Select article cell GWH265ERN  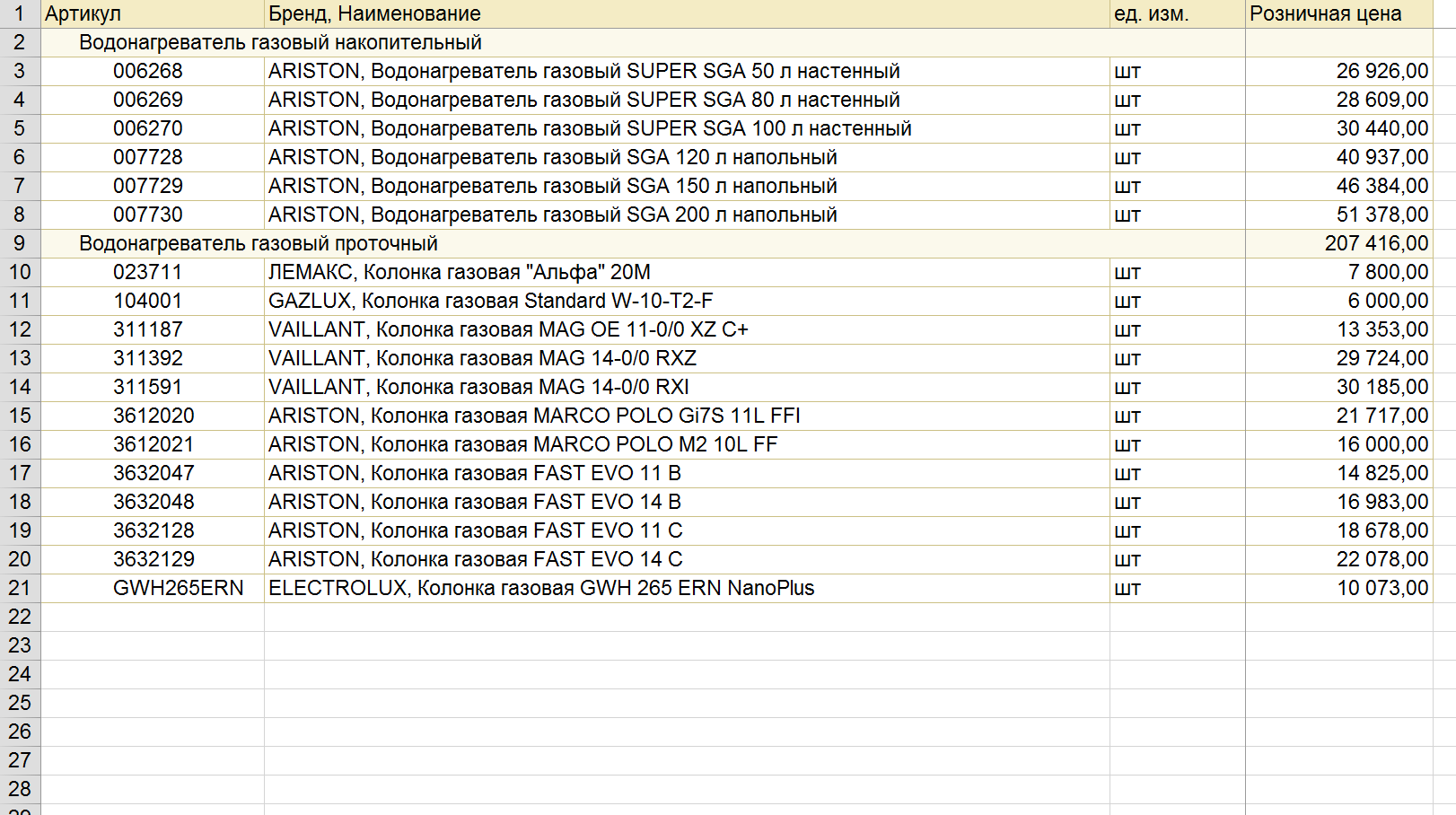[153, 588]
